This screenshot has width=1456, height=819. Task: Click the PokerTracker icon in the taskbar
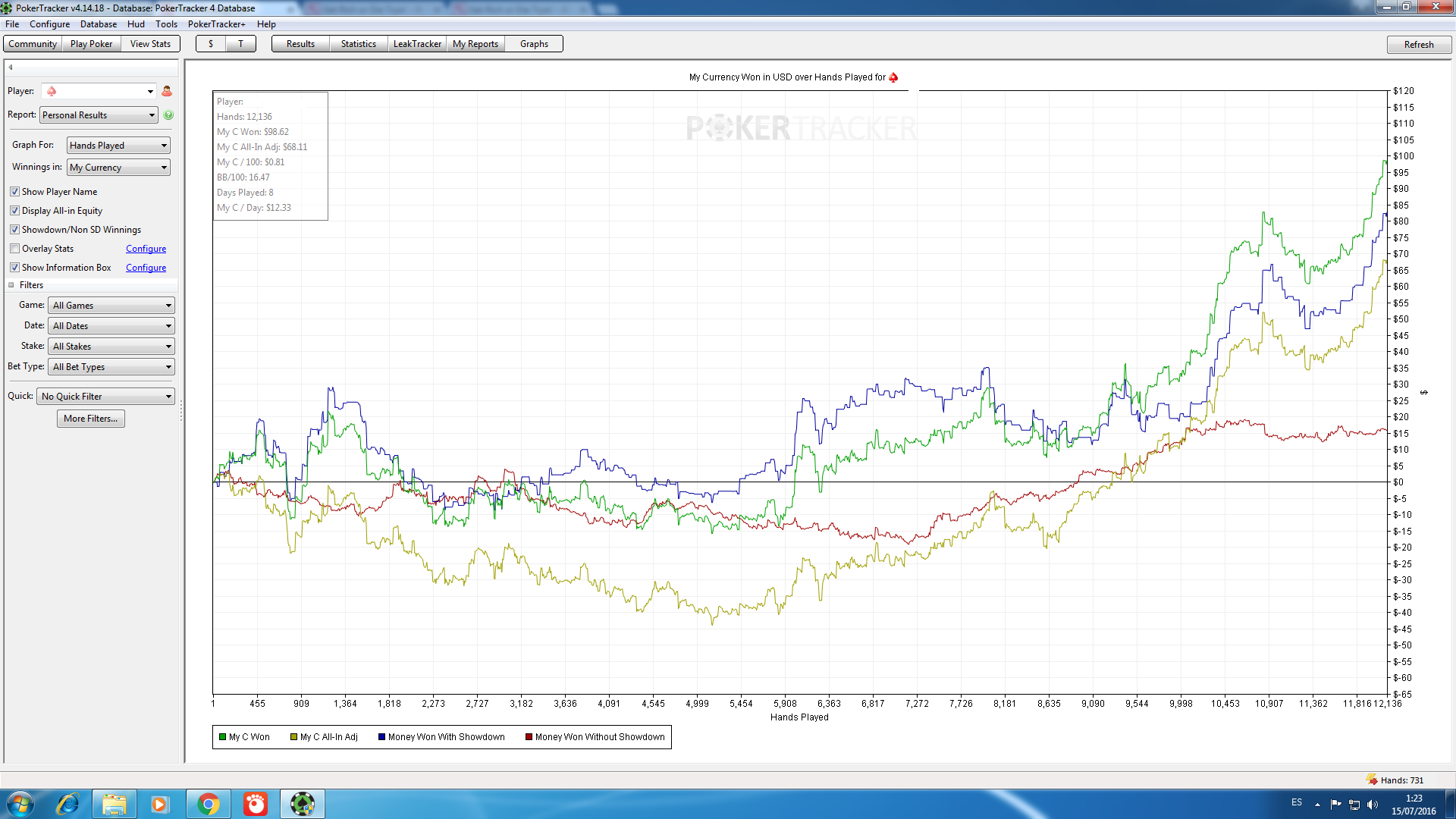click(x=303, y=804)
